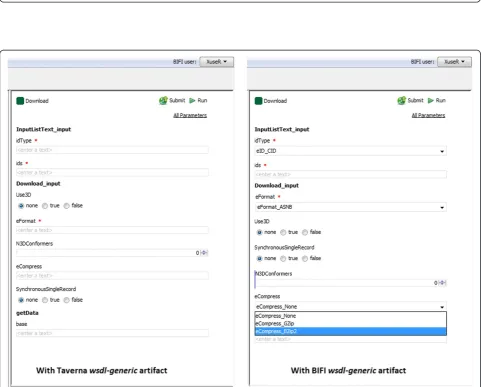Focus the eCompress text field in Taverna panel
The height and width of the screenshot is (387, 481).
click(x=112, y=275)
